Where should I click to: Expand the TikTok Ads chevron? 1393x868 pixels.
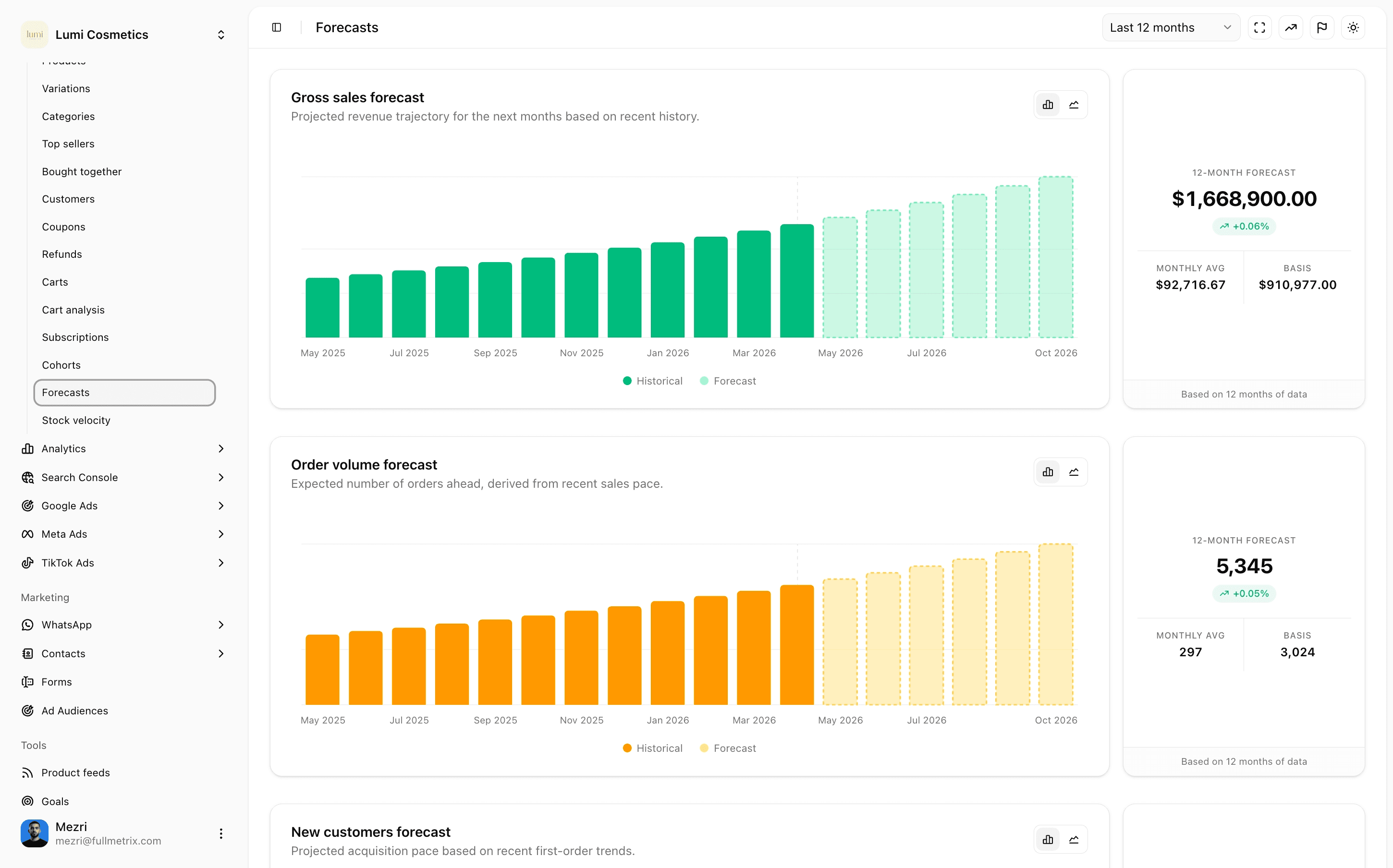coord(221,563)
